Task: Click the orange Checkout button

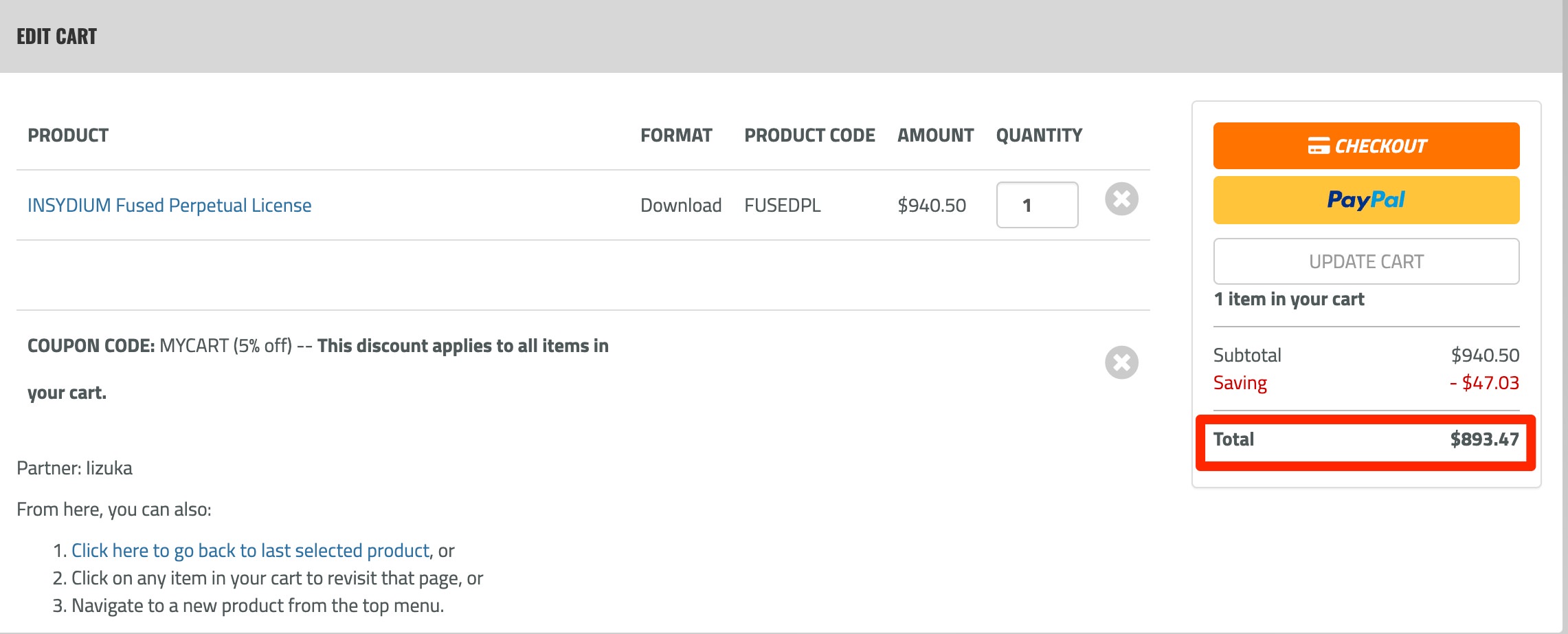Action: pyautogui.click(x=1366, y=146)
